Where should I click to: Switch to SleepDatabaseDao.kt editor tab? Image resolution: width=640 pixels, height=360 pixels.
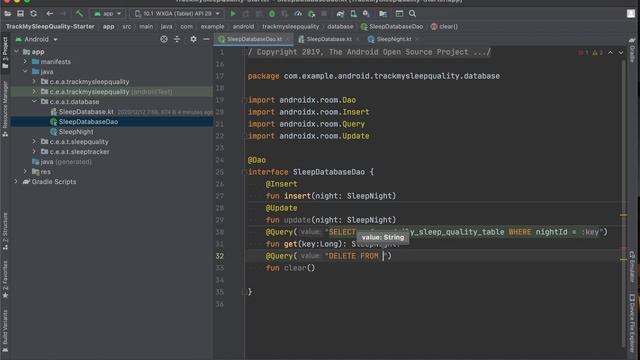(x=254, y=39)
